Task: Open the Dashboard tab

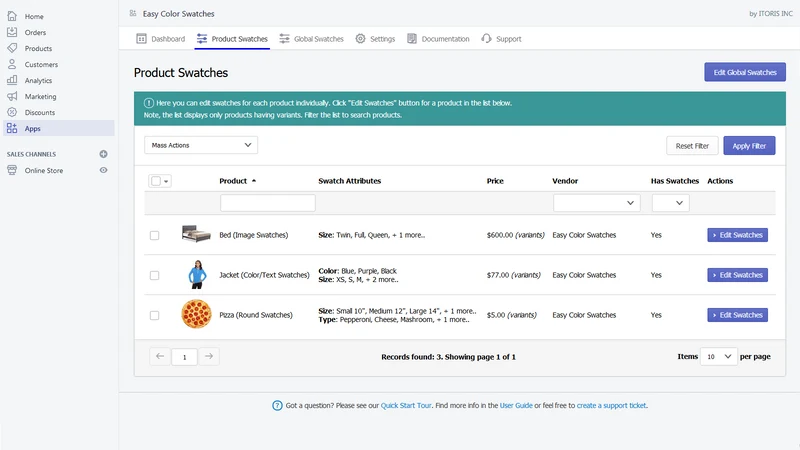Action: [161, 39]
